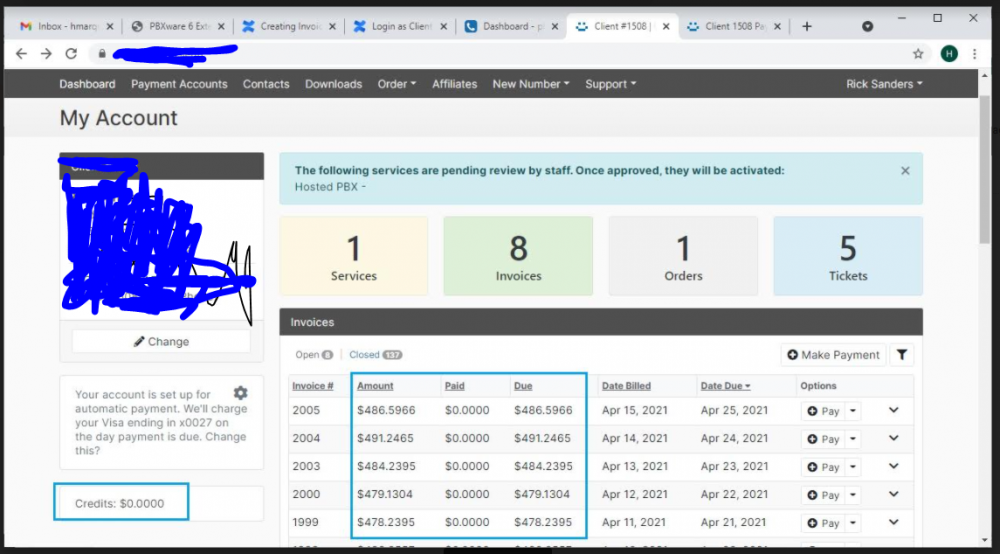
Task: Open Payment Accounts page
Action: (x=179, y=84)
